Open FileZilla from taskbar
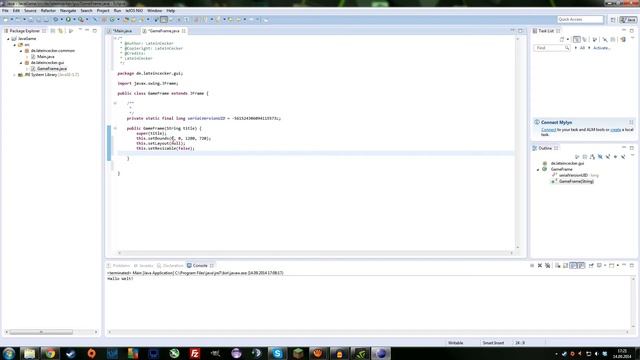640x360 pixels. pos(195,353)
